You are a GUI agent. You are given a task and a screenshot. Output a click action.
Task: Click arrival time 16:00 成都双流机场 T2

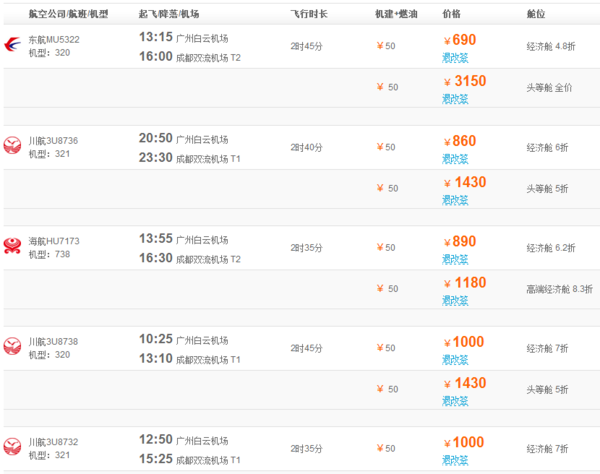[x=190, y=57]
